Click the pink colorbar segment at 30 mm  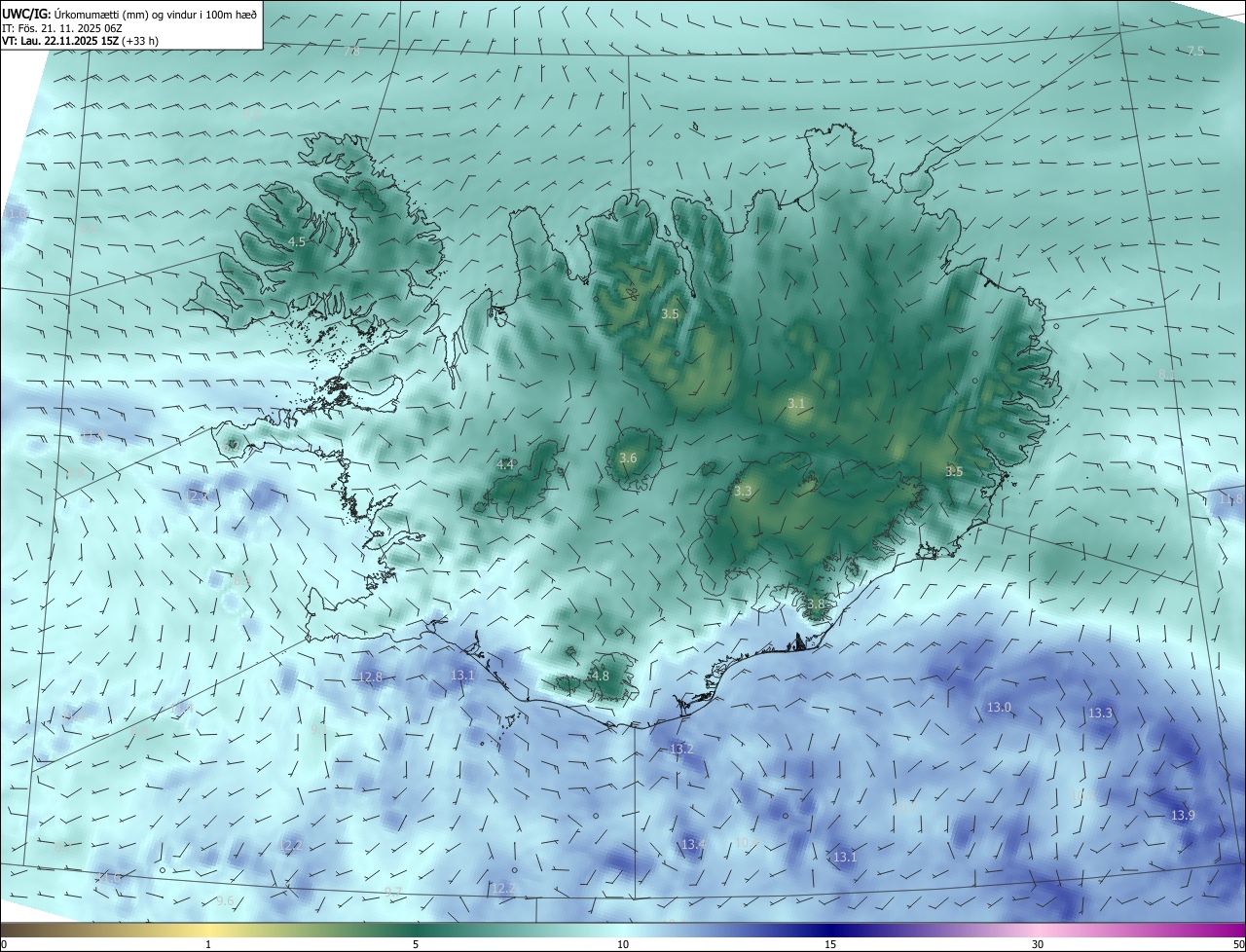click(1038, 929)
